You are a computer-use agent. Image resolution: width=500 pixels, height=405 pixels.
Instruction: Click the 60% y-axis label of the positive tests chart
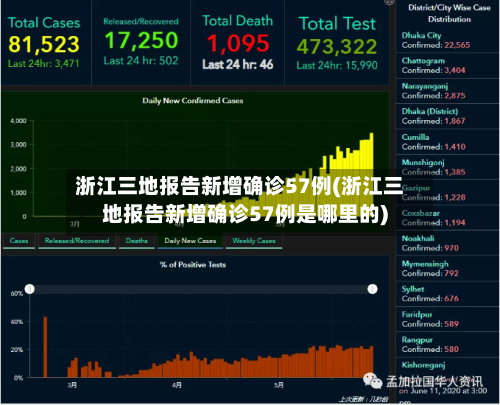click(x=17, y=294)
